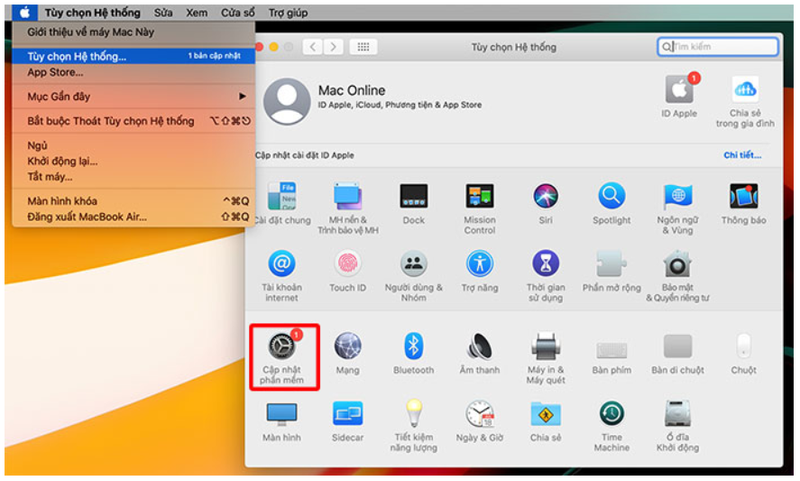
Task: Open Mission Control preferences
Action: tap(480, 197)
